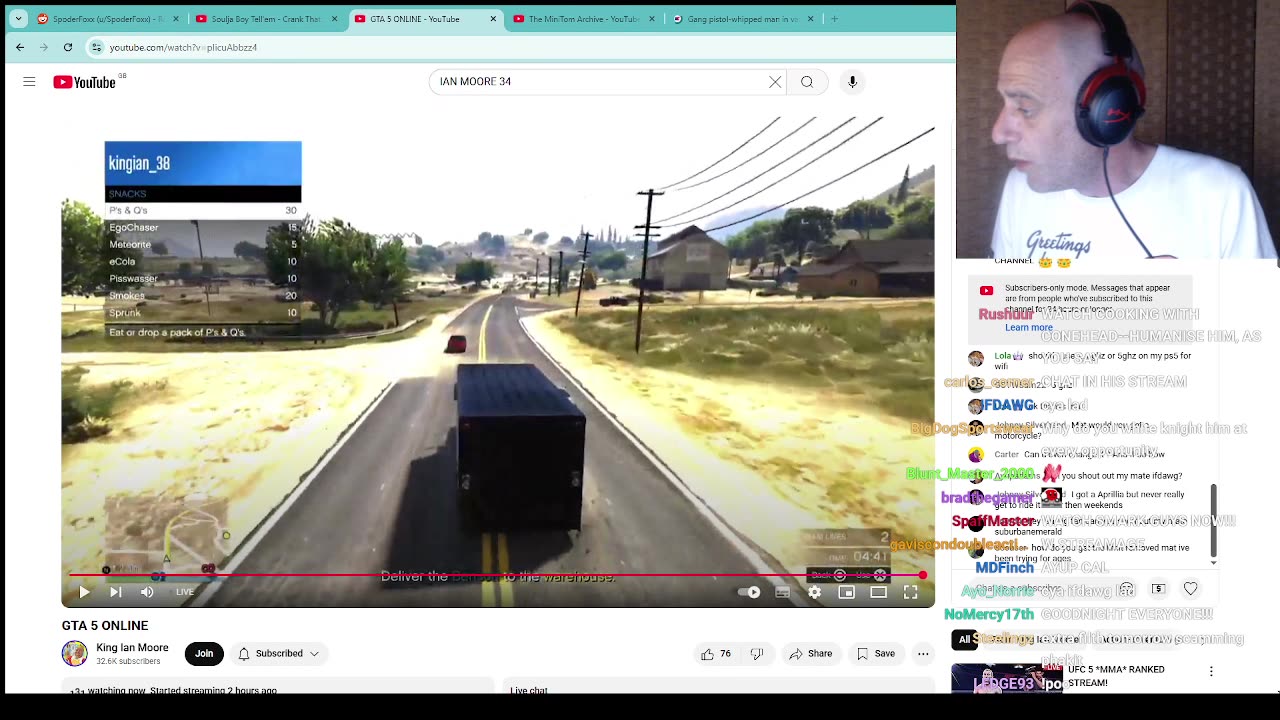
Task: Open options menu for UFC 5 stream
Action: (x=1211, y=671)
